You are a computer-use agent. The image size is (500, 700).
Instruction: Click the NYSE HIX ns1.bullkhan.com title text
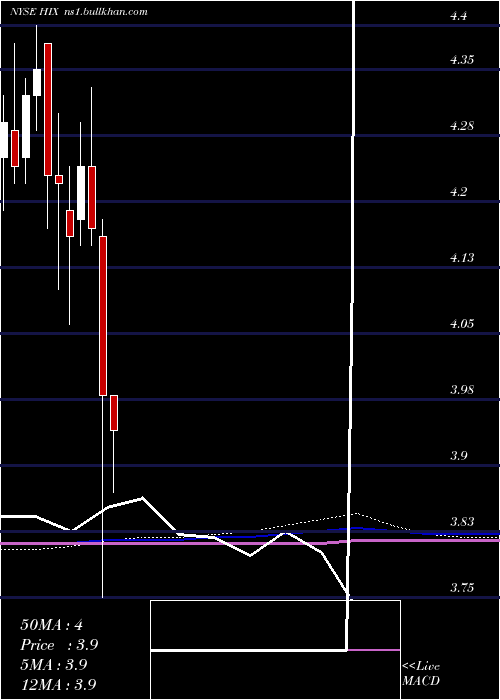tap(79, 12)
